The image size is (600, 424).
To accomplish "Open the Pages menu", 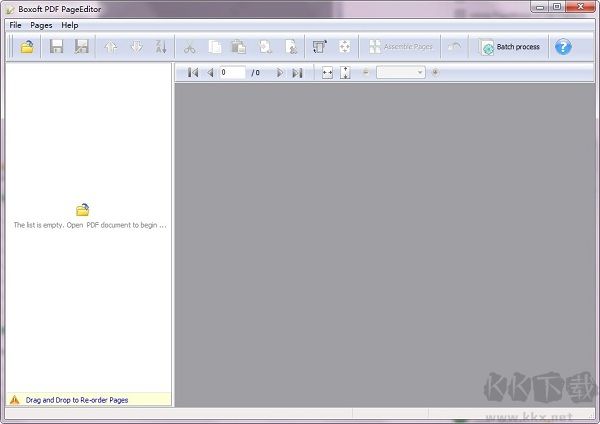I will 41,25.
